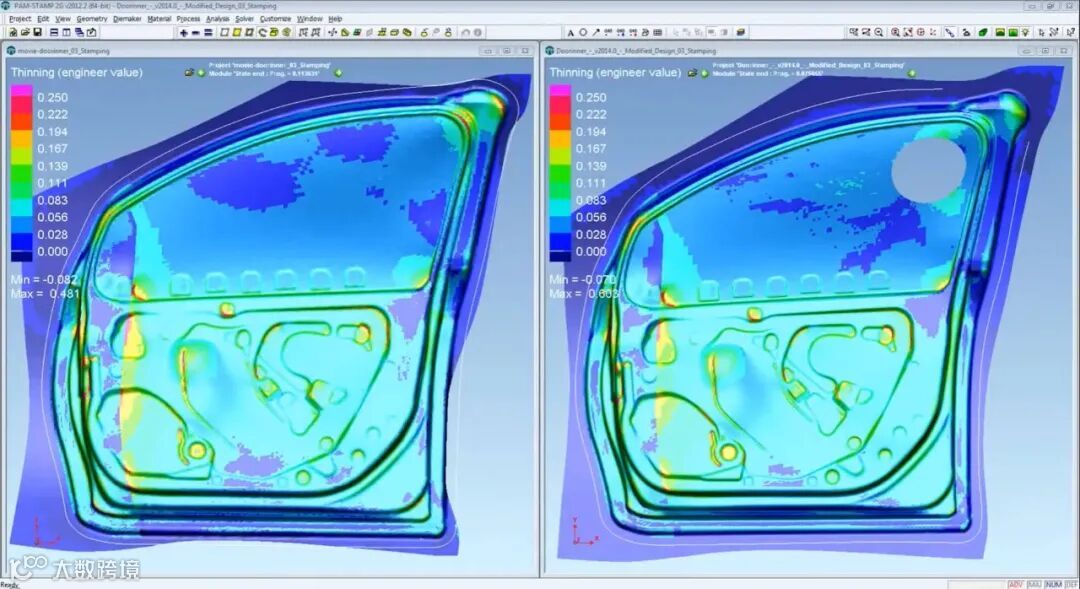Image resolution: width=1080 pixels, height=589 pixels.
Task: Select the arrow annotation tool
Action: 596,32
